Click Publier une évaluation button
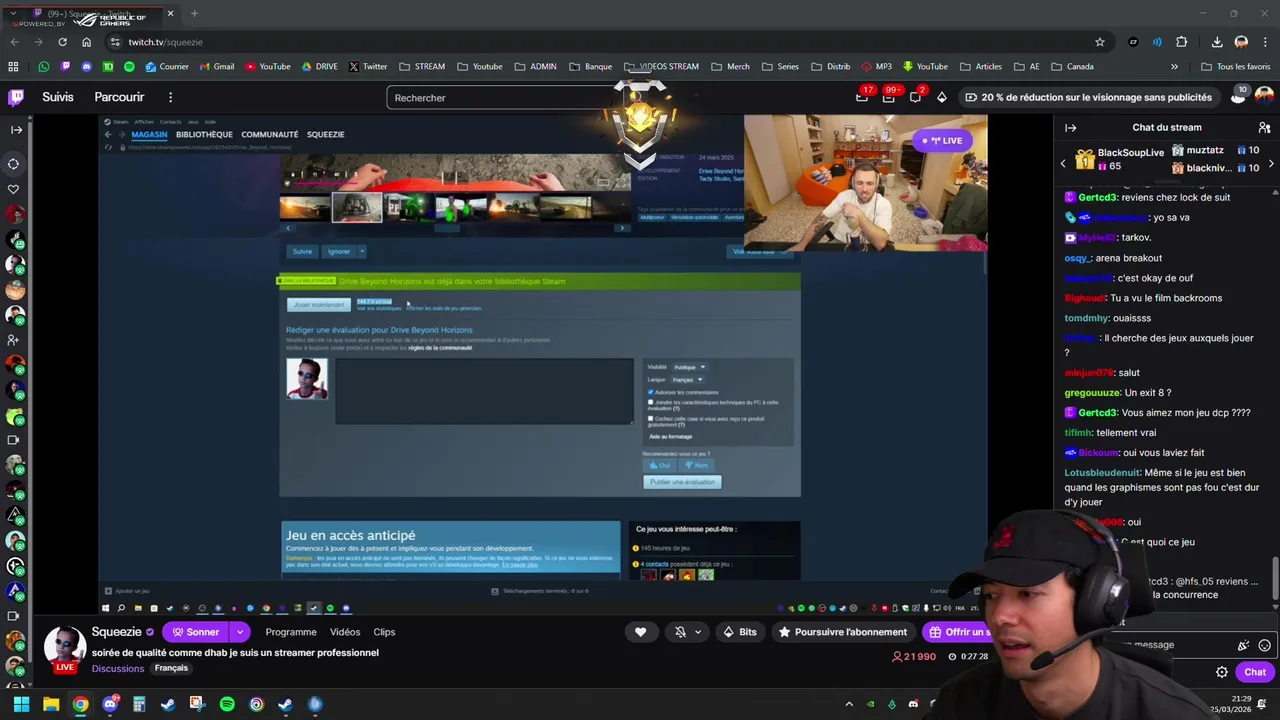Image resolution: width=1280 pixels, height=720 pixels. (682, 482)
